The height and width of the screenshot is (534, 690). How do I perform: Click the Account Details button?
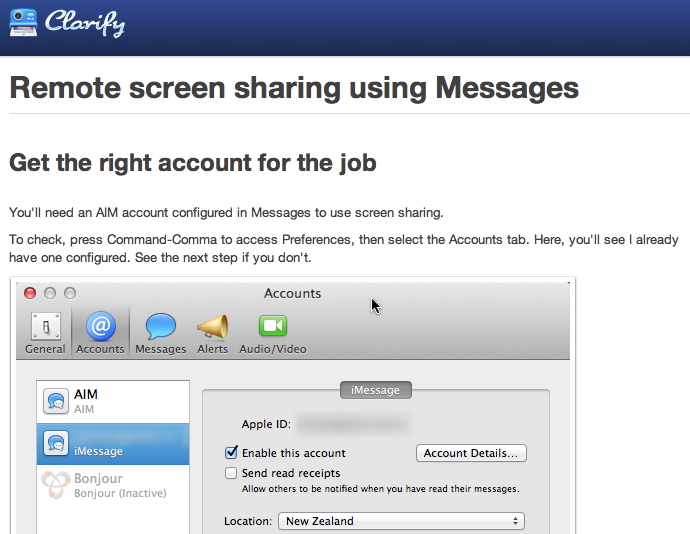pyautogui.click(x=470, y=453)
